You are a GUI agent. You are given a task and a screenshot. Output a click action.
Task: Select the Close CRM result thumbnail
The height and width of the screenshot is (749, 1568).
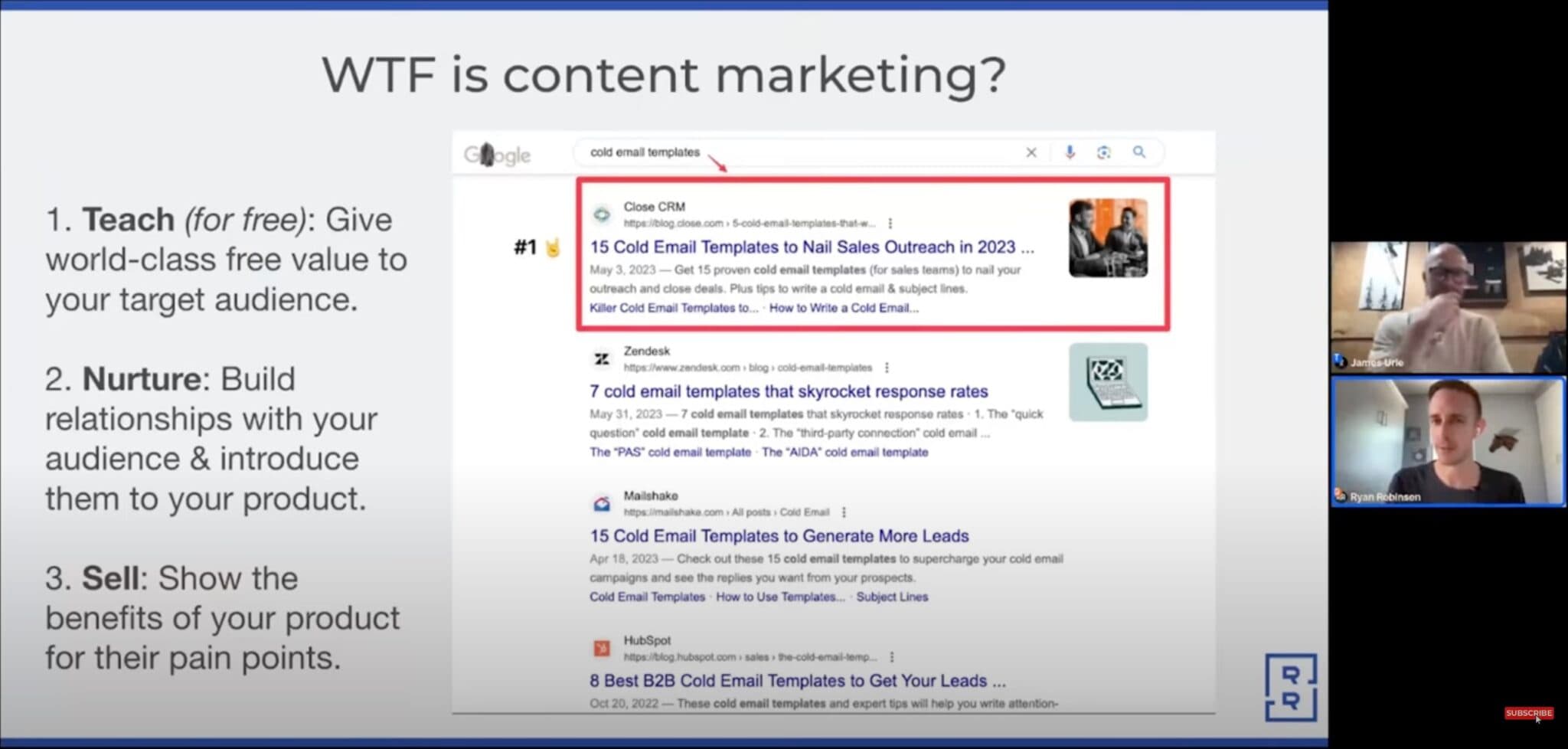point(1106,239)
